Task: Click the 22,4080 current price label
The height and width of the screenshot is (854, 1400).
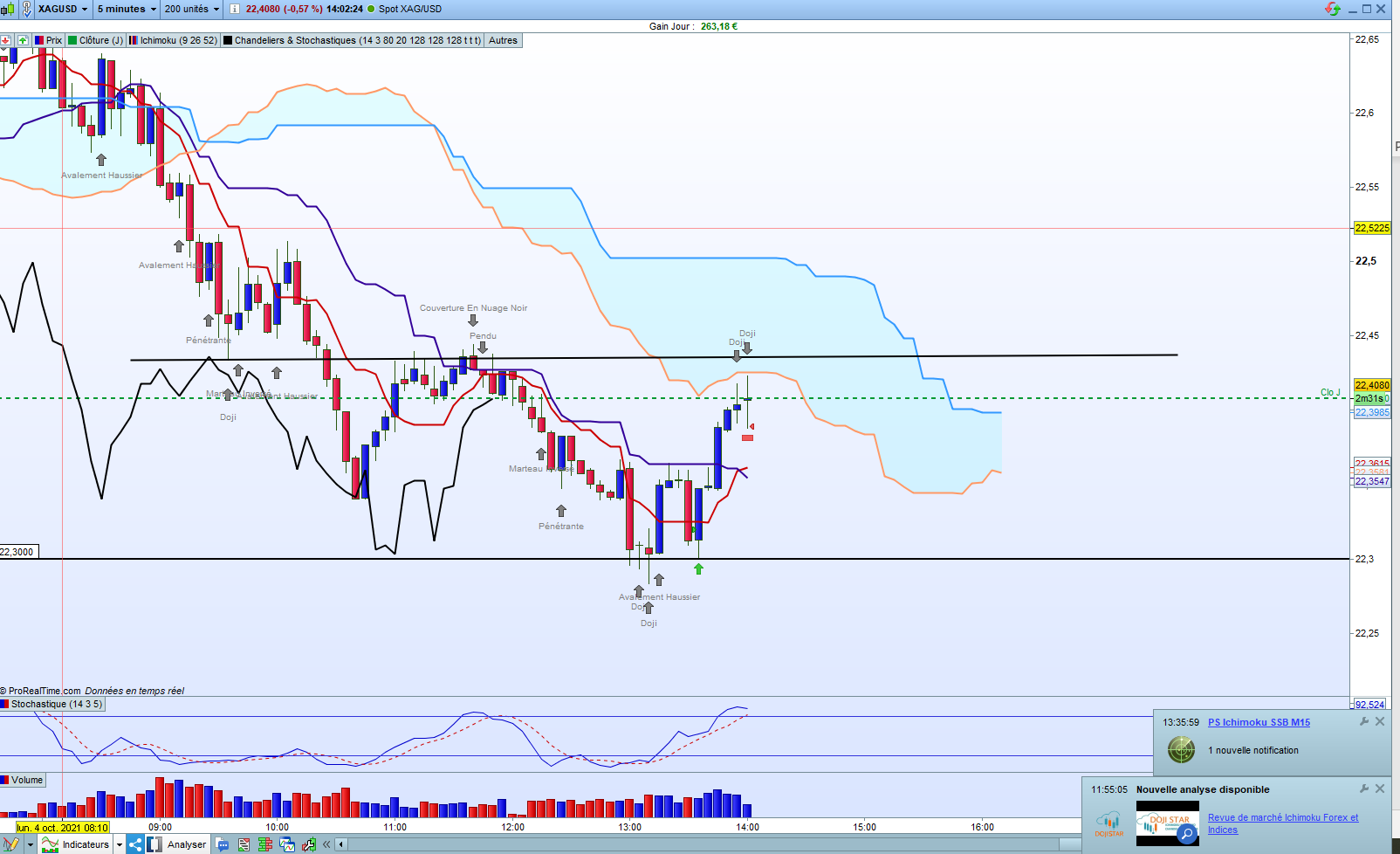Action: click(1372, 385)
